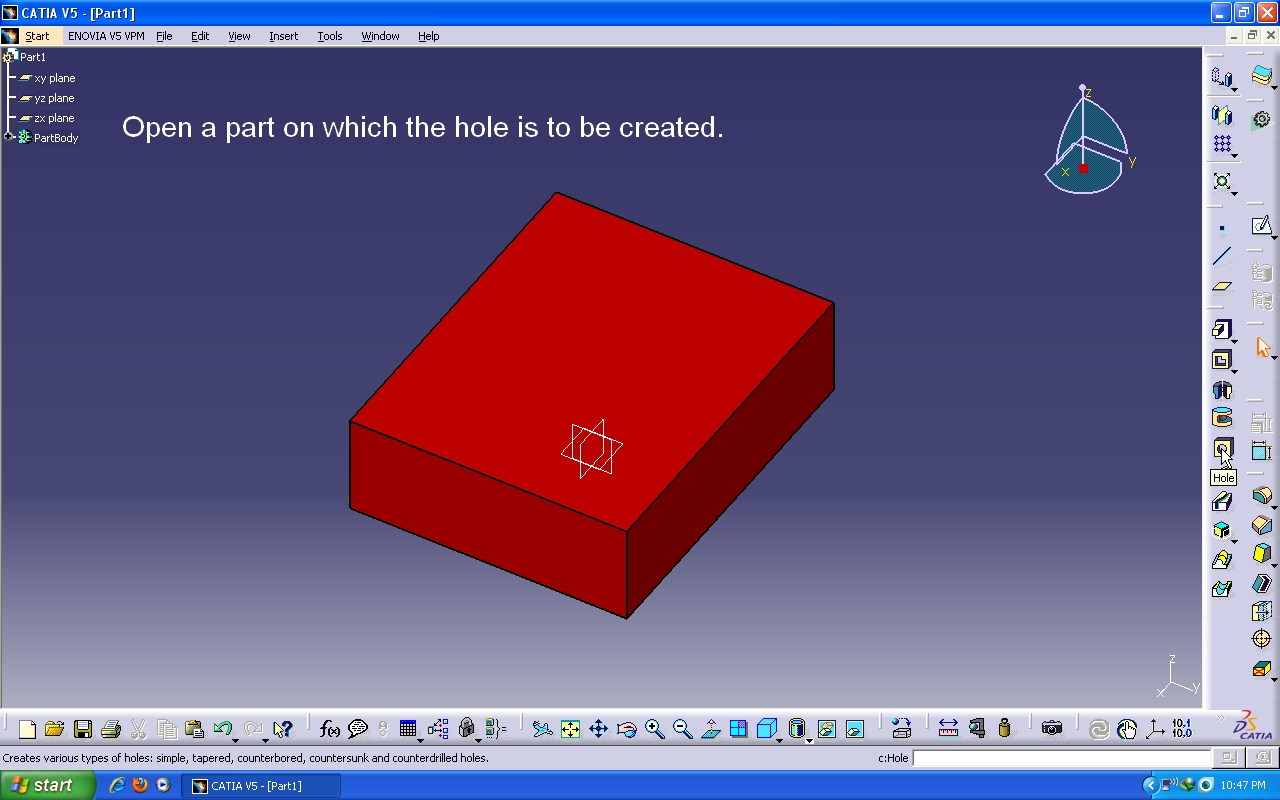Viewport: 1280px width, 800px height.
Task: Open the Formula f(x) tool
Action: tap(330, 729)
